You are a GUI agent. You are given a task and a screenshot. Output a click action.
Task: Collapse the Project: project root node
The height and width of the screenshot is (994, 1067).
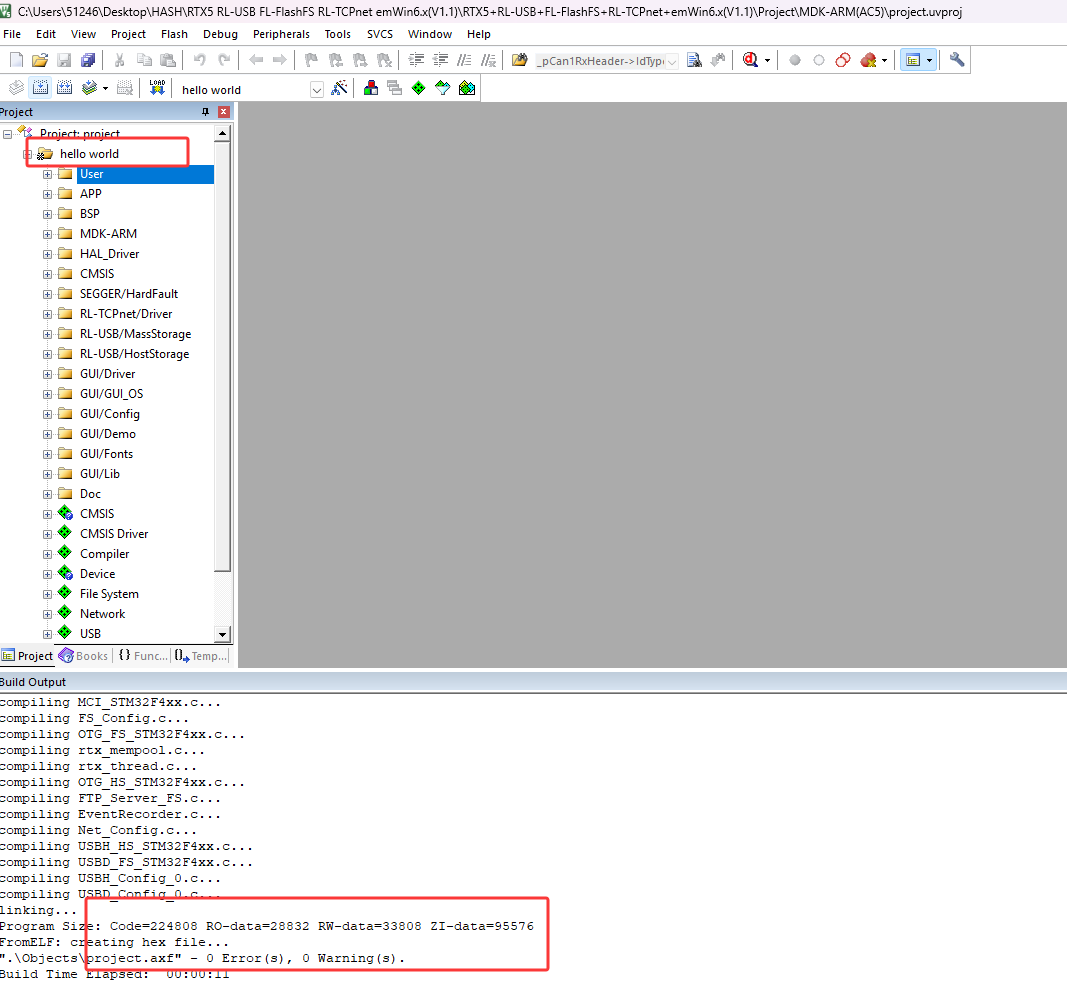coord(7,134)
